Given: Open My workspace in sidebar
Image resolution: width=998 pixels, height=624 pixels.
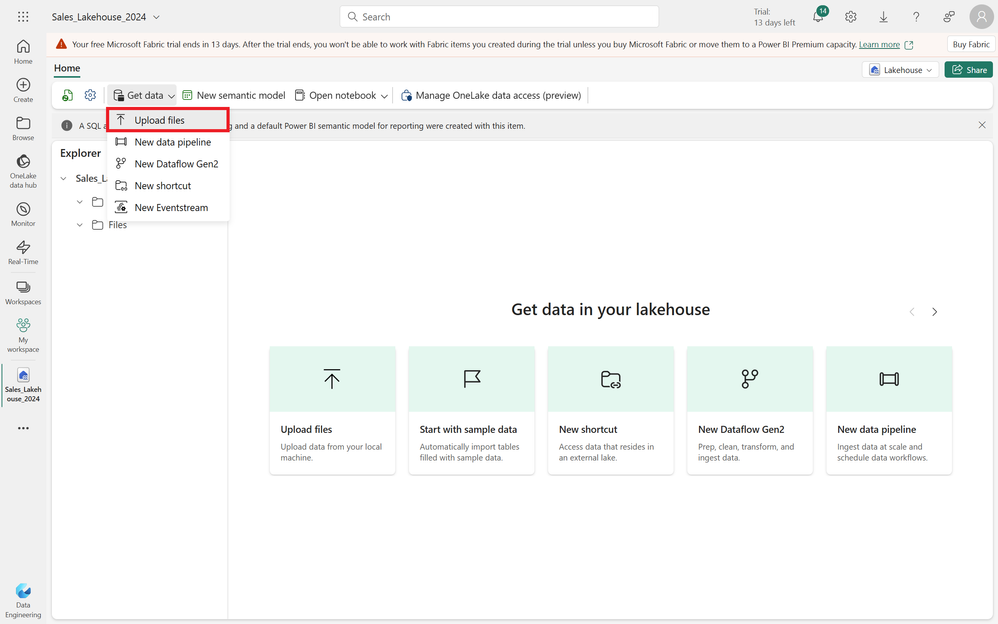Looking at the screenshot, I should pyautogui.click(x=23, y=335).
